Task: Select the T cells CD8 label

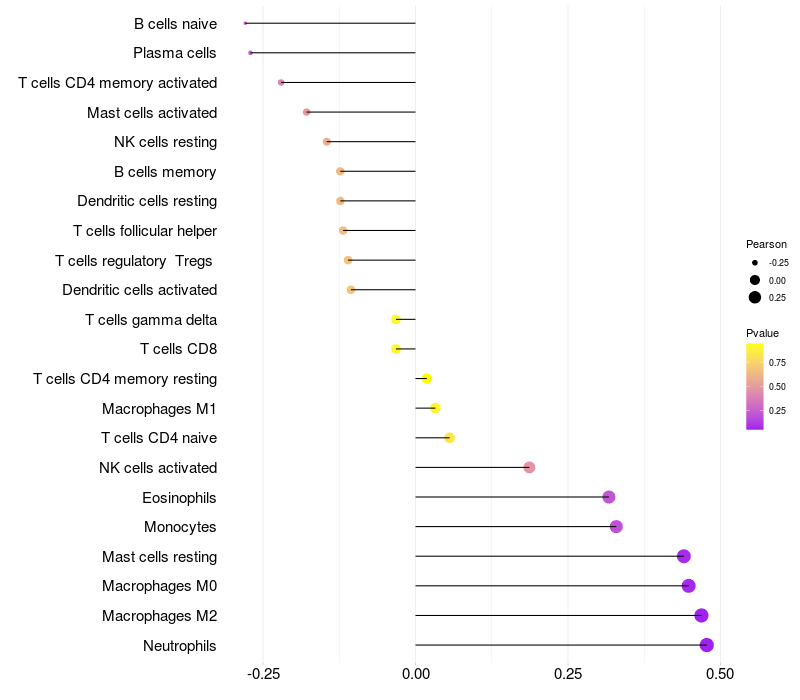Action: (x=179, y=349)
